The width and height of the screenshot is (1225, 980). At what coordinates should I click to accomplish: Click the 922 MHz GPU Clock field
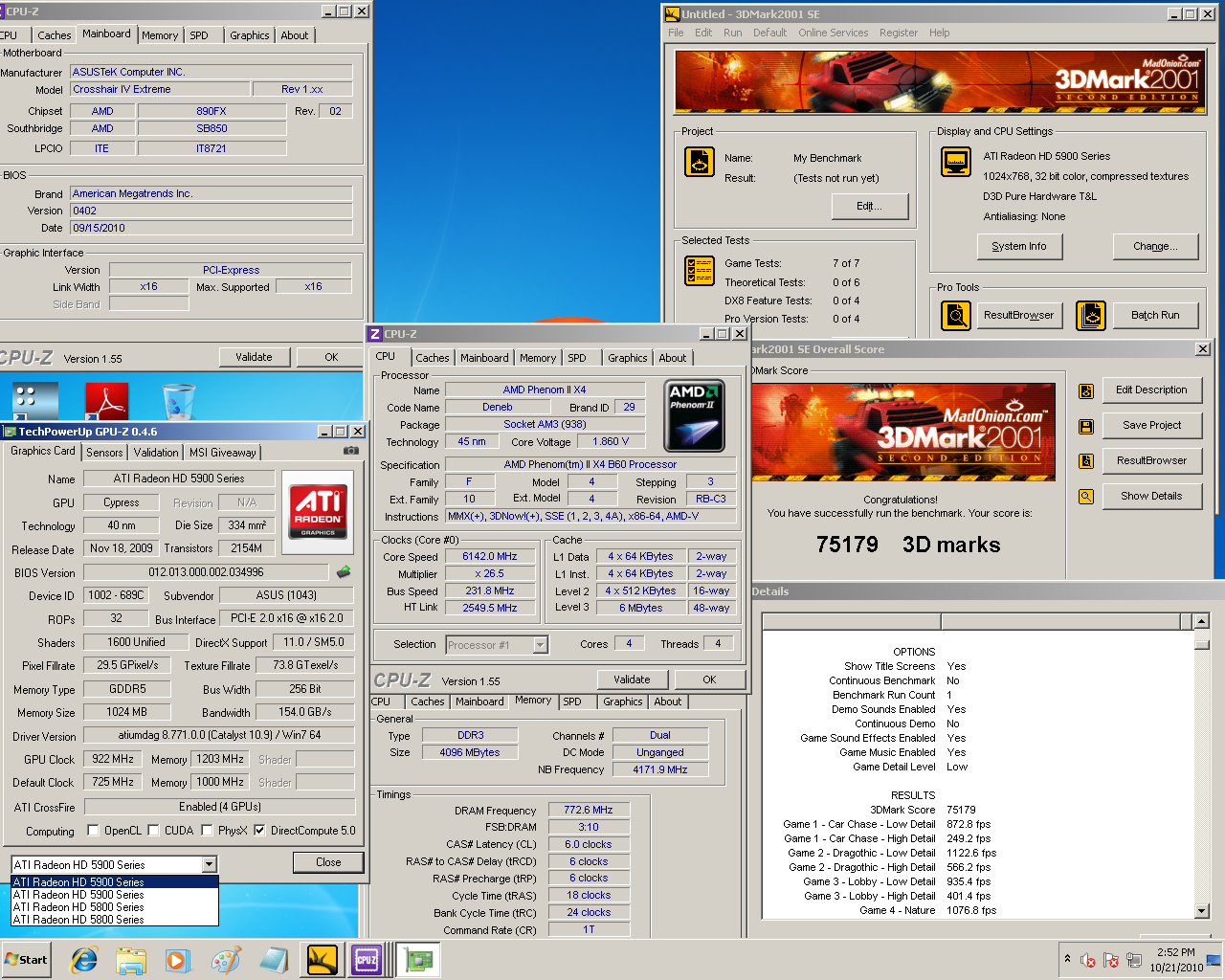[x=113, y=759]
